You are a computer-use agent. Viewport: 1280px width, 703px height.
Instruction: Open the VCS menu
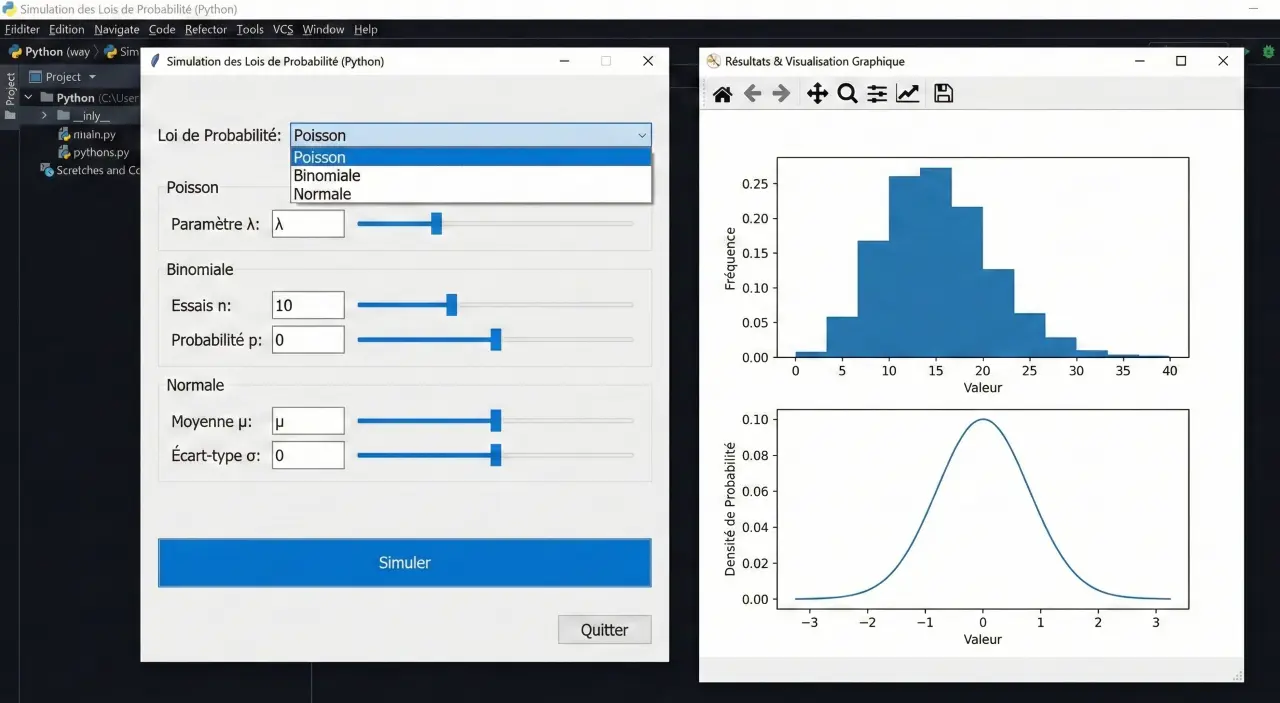pyautogui.click(x=283, y=29)
